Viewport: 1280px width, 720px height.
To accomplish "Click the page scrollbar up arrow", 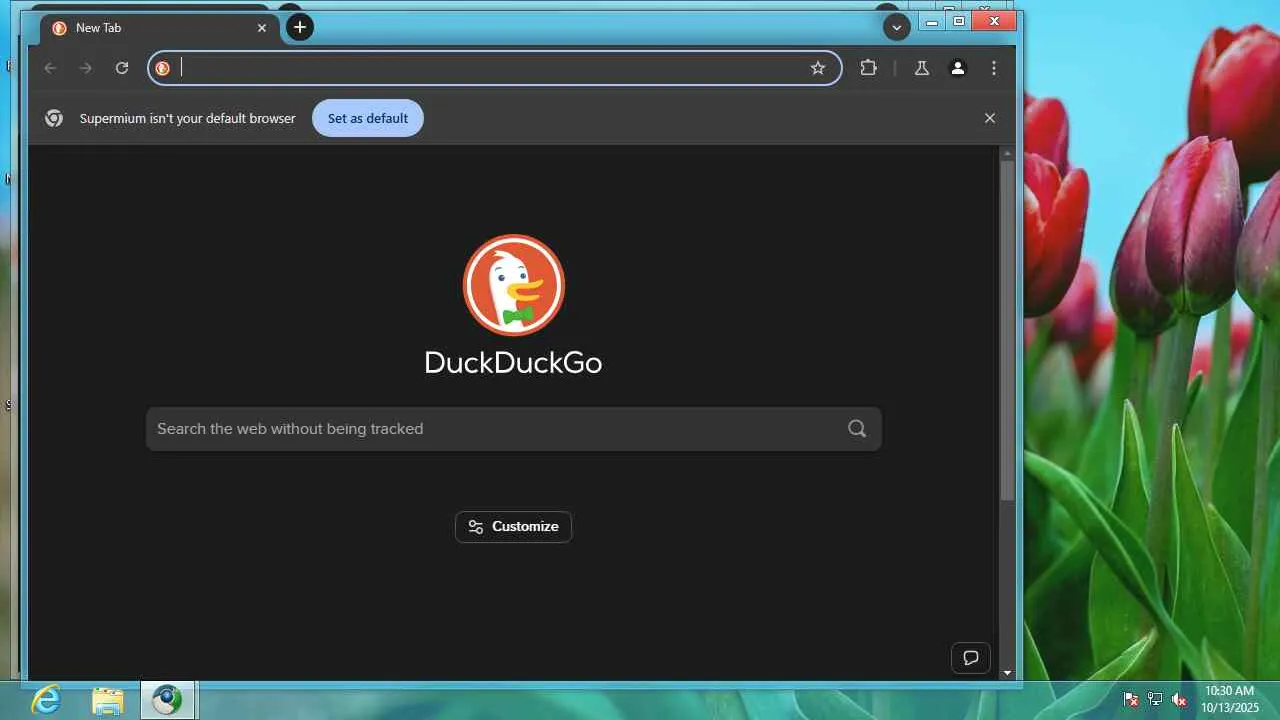I will coord(1007,153).
